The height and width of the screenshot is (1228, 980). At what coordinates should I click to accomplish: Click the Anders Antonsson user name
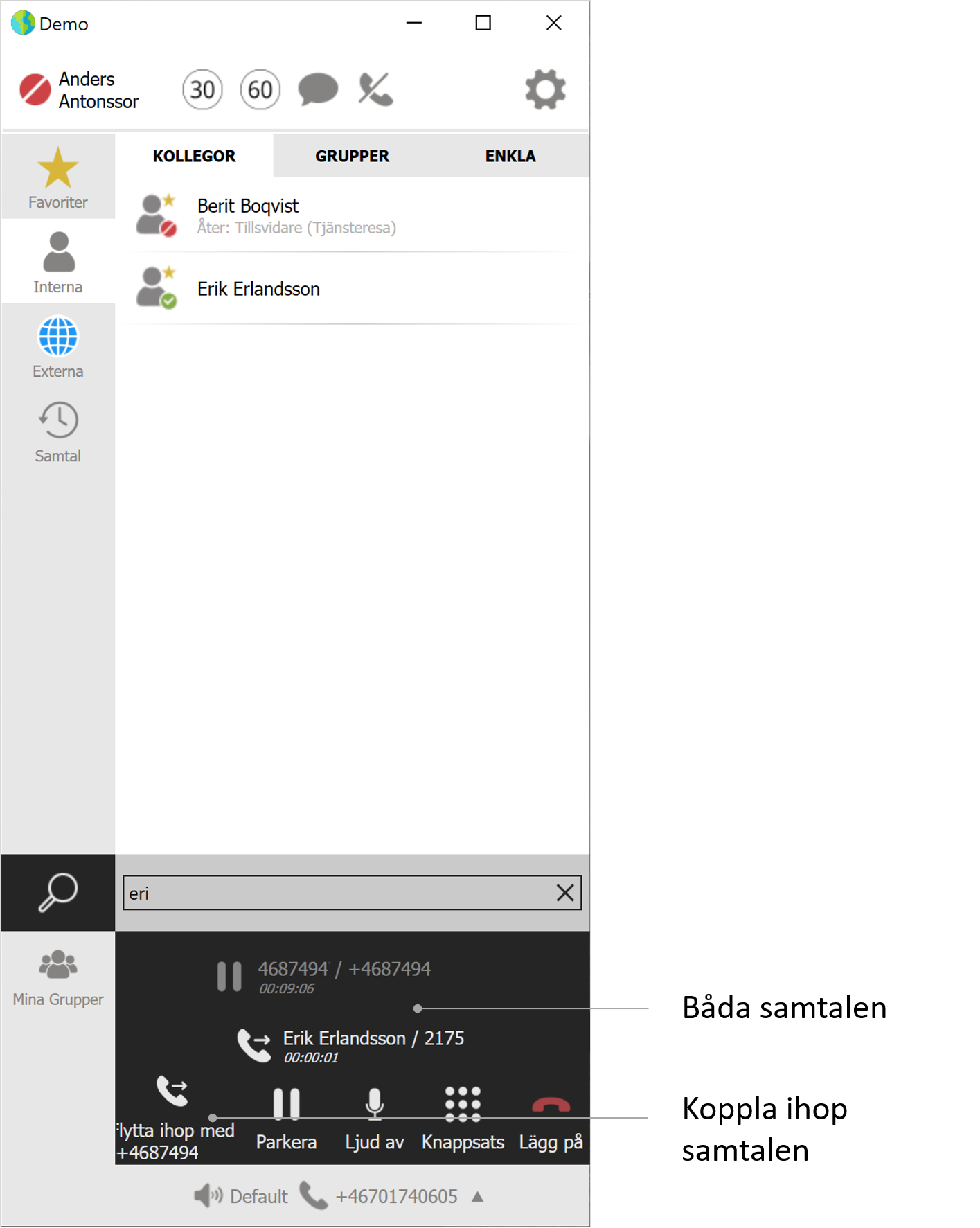tap(98, 90)
